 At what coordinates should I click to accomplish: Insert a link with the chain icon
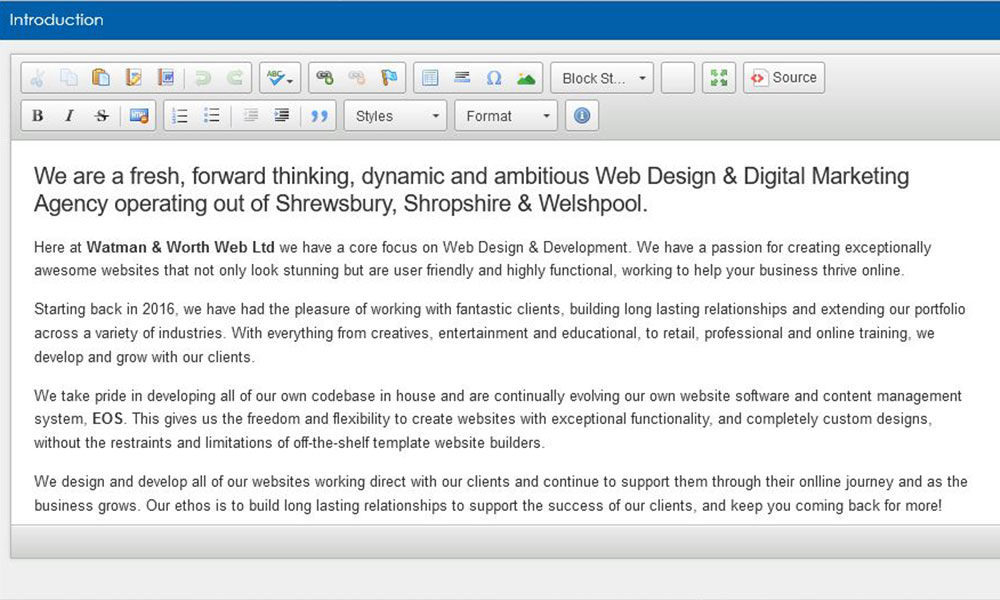(324, 78)
